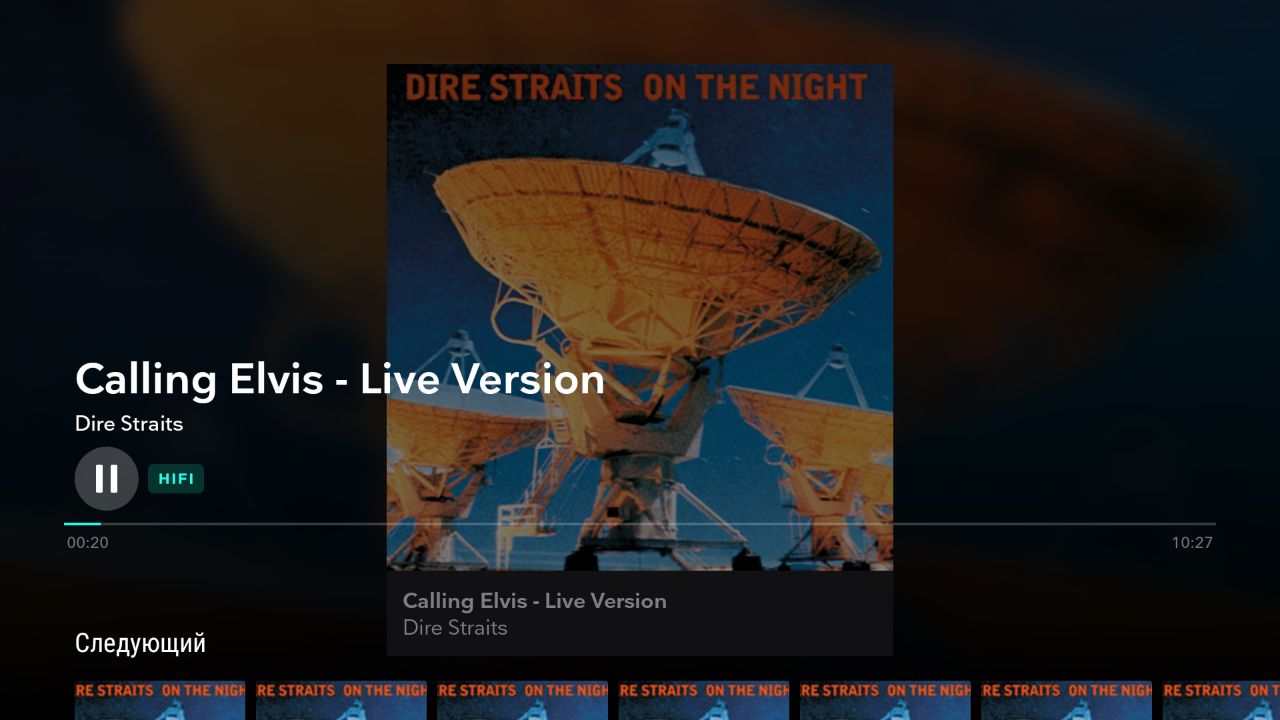Pause the currently playing track

tap(106, 479)
